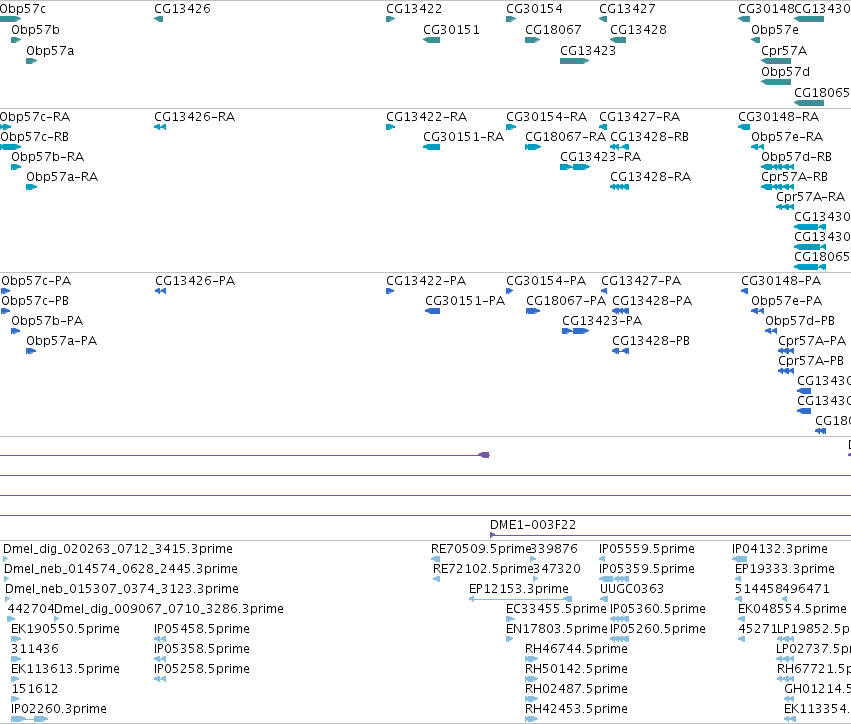The height and width of the screenshot is (724, 851).
Task: Select the CG13427 gene label
Action: pos(627,9)
